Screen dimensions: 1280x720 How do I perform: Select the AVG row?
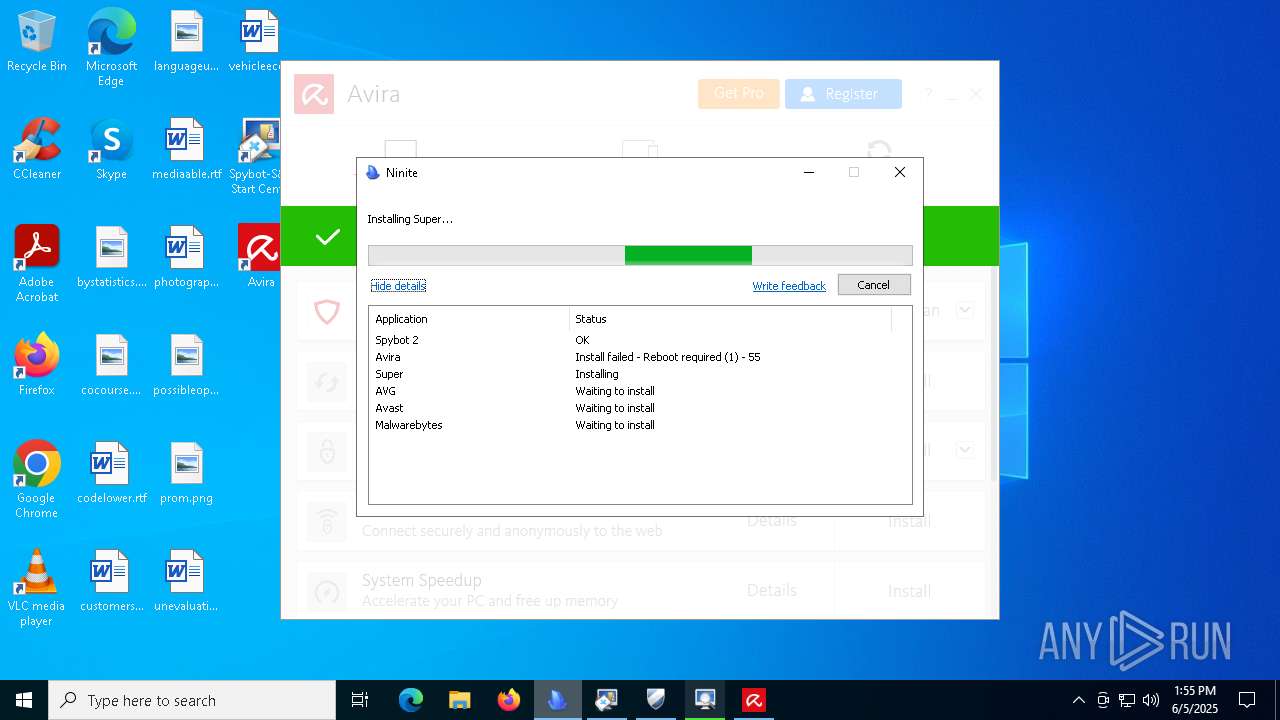click(x=640, y=391)
